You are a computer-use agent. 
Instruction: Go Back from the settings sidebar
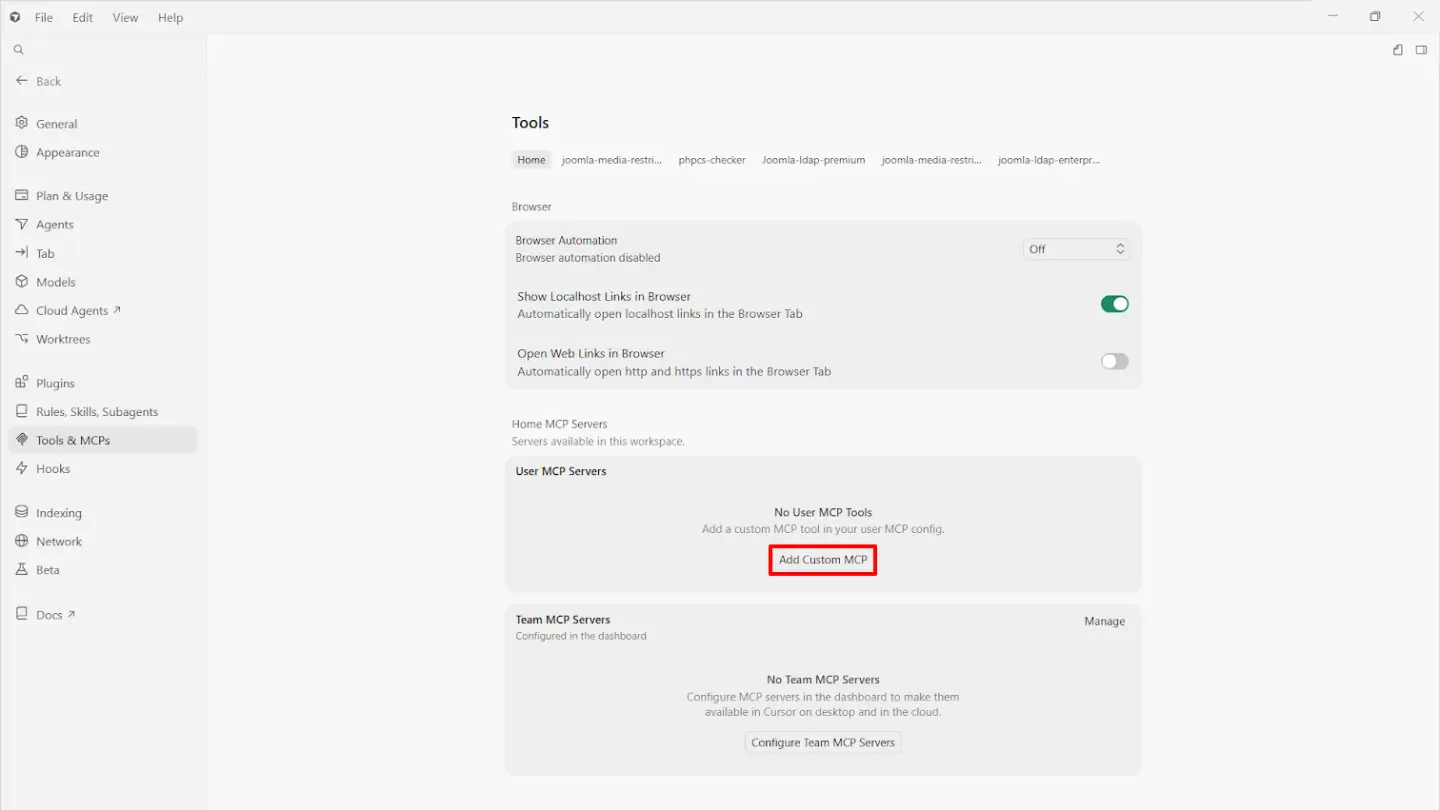click(x=39, y=81)
